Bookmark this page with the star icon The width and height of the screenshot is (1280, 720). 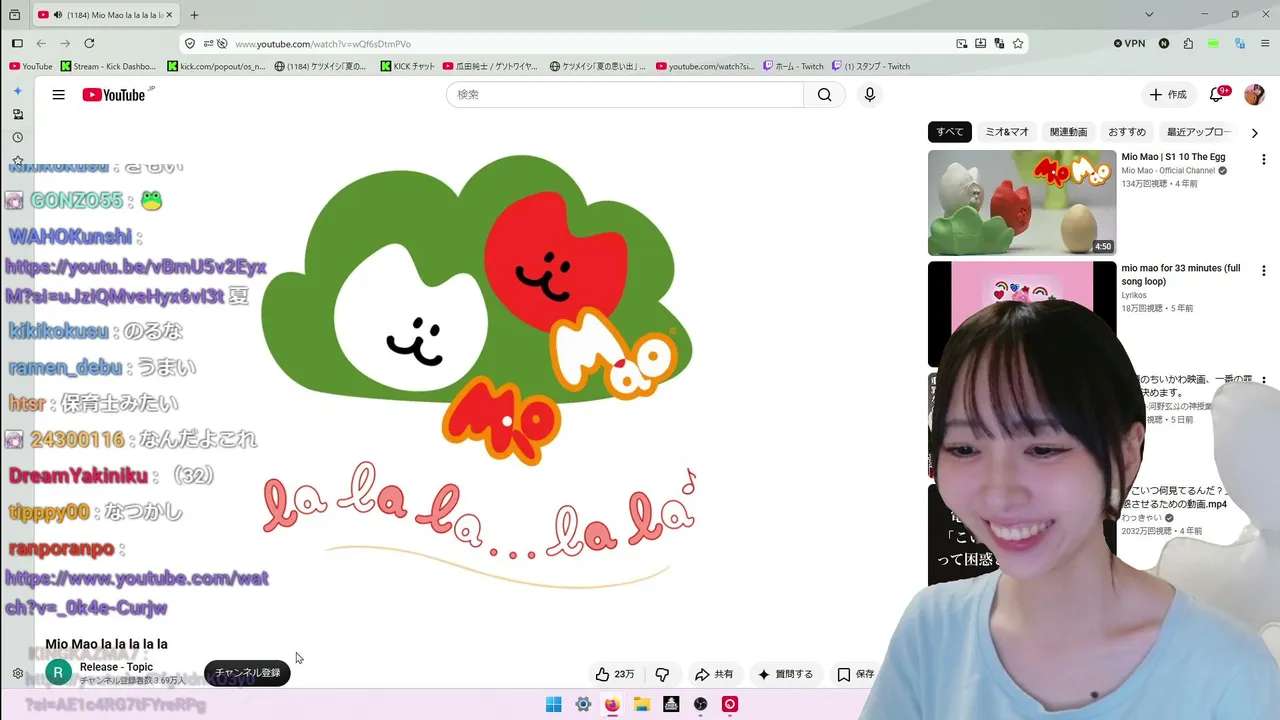pyautogui.click(x=1018, y=44)
